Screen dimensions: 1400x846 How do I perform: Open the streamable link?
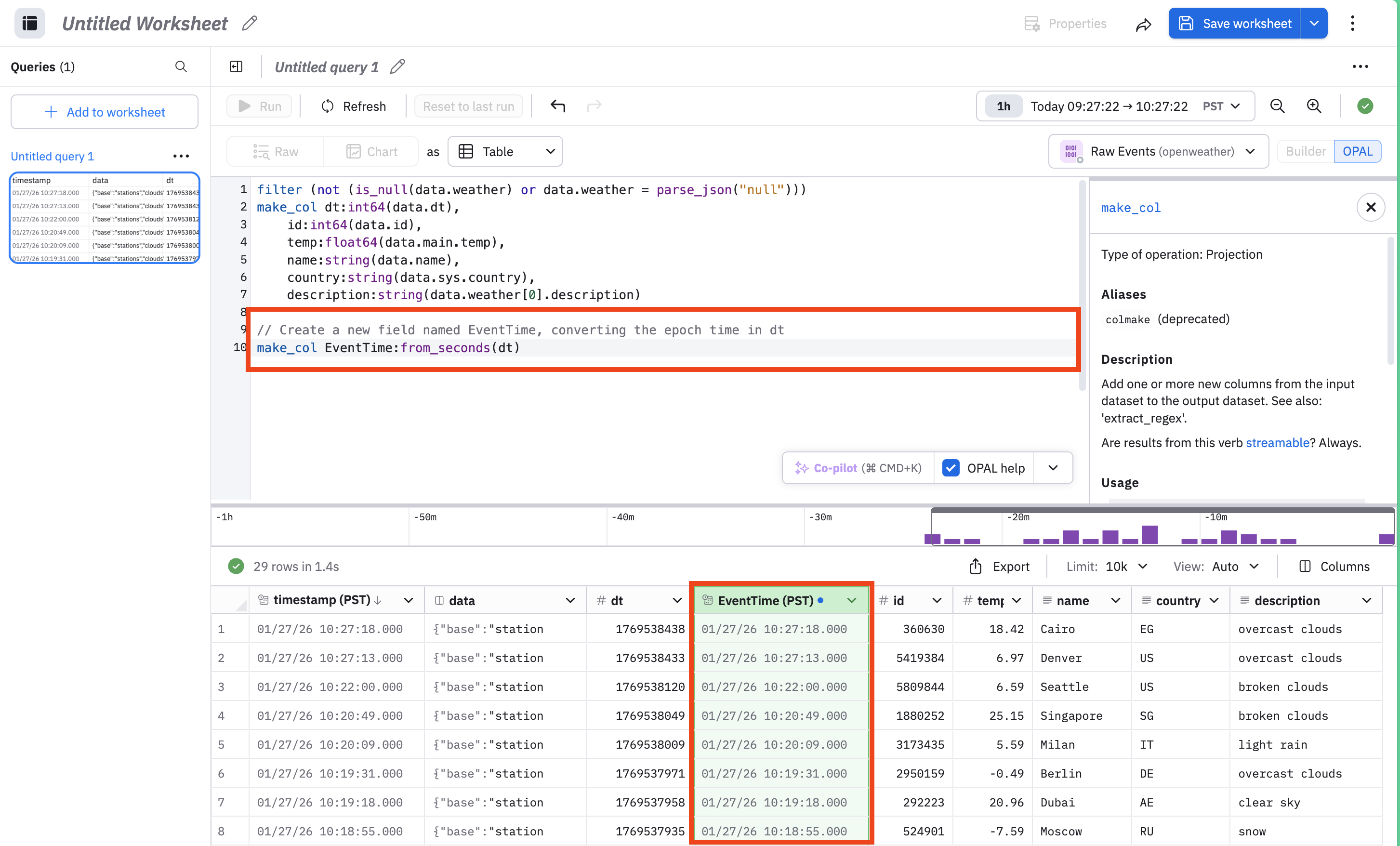tap(1277, 443)
